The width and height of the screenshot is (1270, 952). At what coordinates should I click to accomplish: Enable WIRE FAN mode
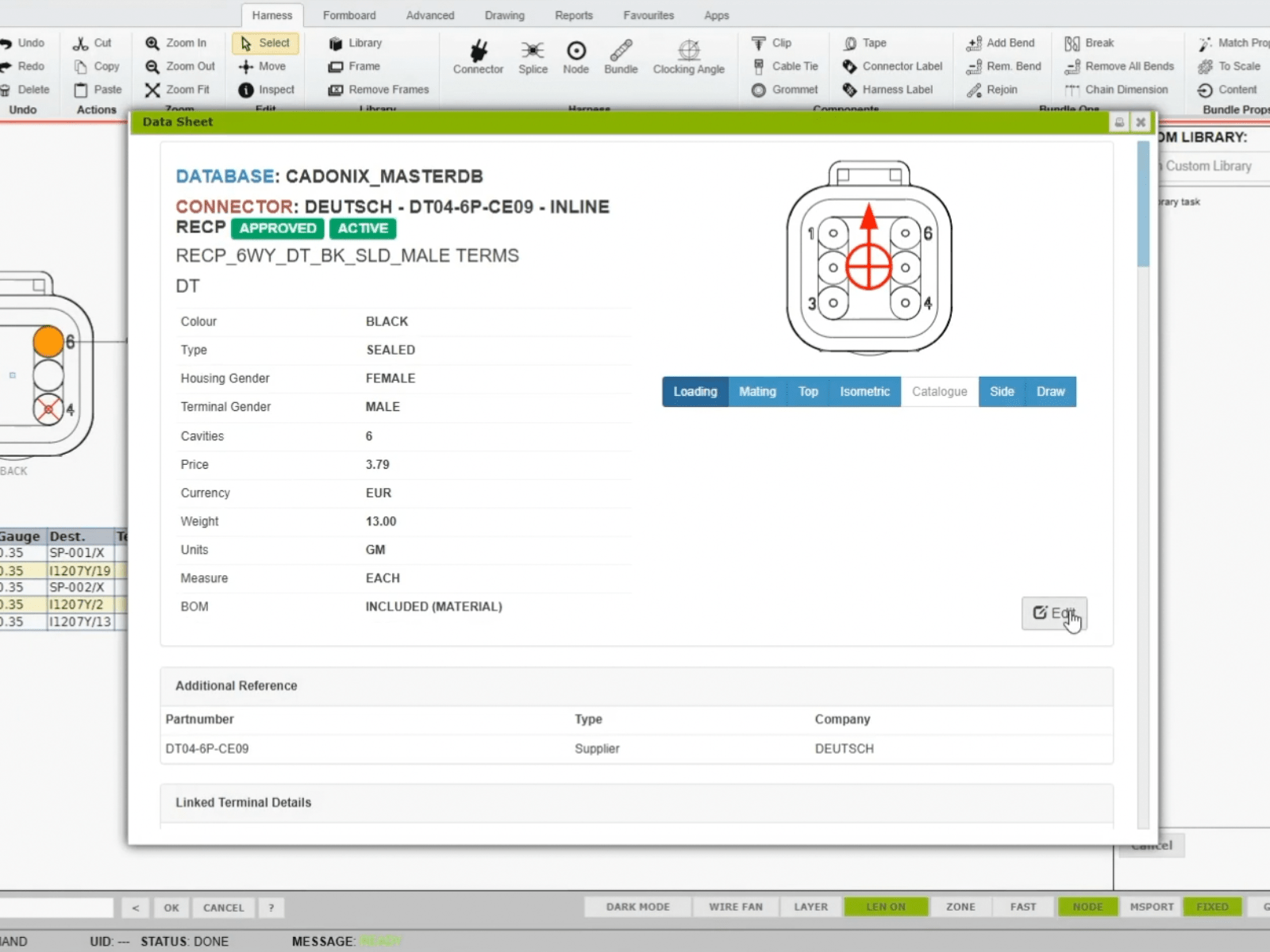(734, 906)
